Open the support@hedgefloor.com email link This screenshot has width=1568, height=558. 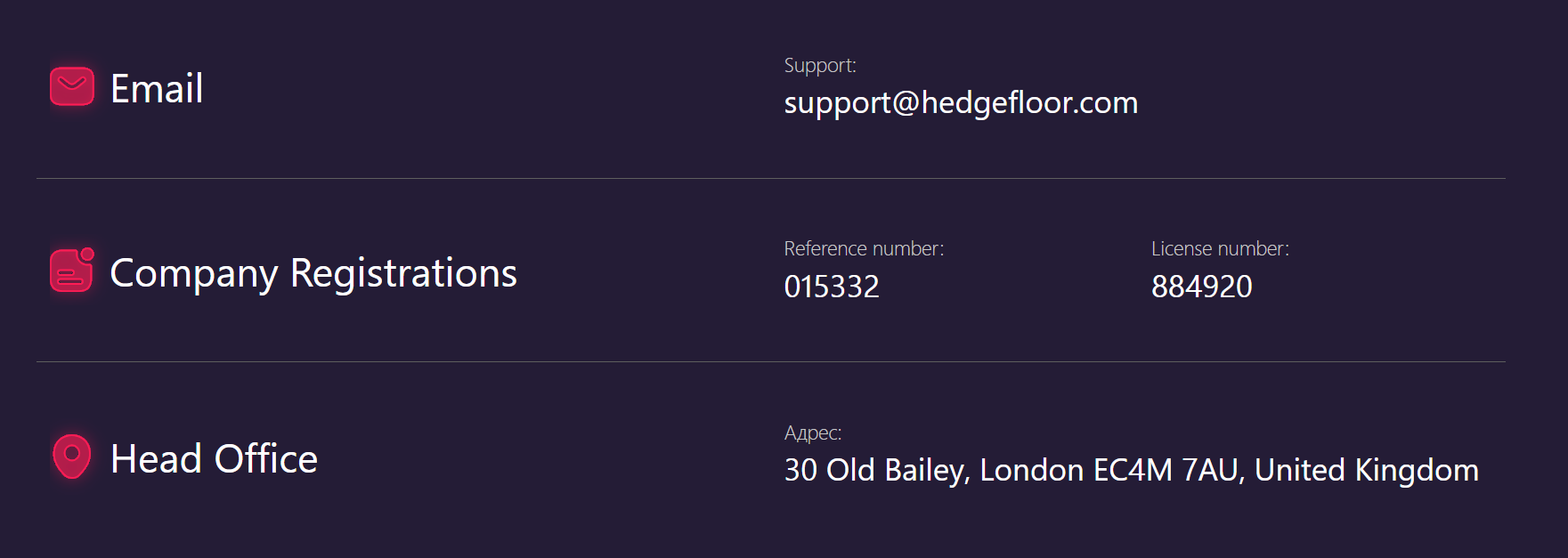tap(961, 103)
